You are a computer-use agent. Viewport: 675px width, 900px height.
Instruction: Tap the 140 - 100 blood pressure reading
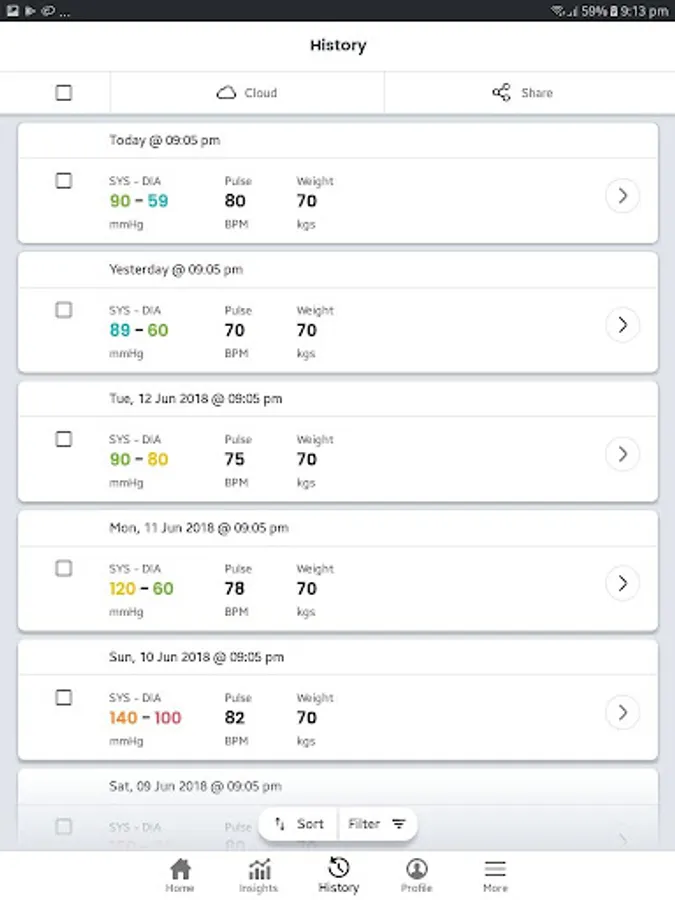pyautogui.click(x=145, y=717)
